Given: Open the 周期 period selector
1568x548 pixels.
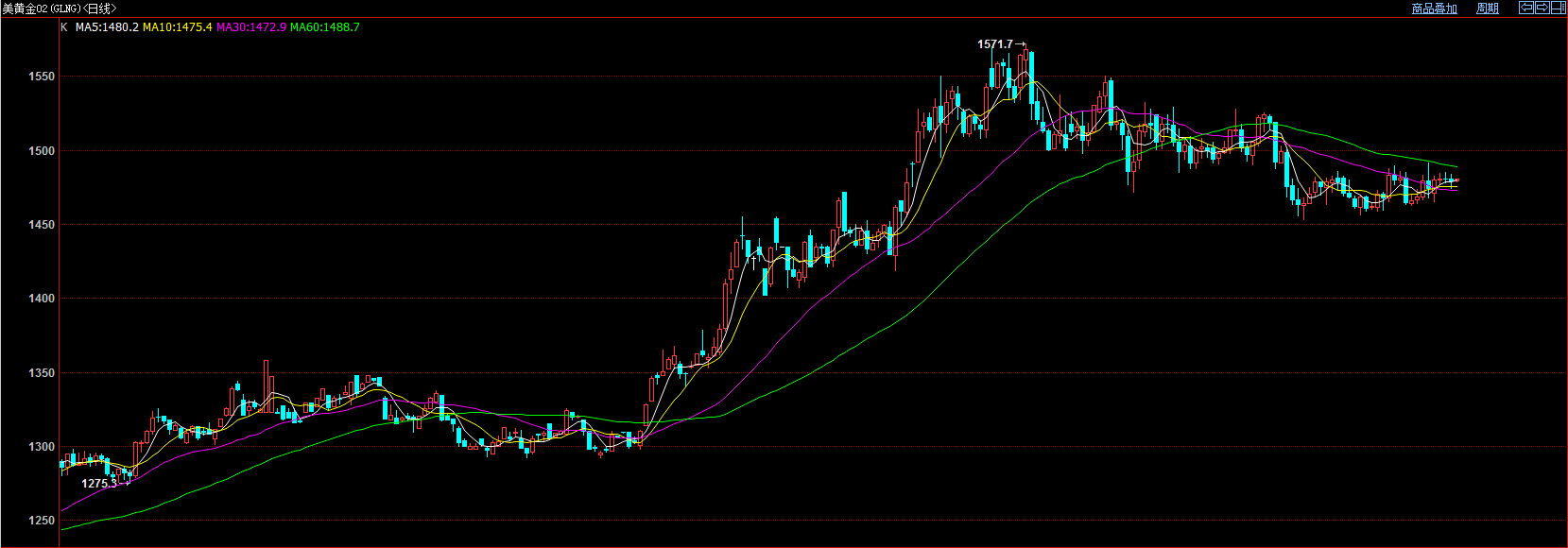Looking at the screenshot, I should point(1488,9).
